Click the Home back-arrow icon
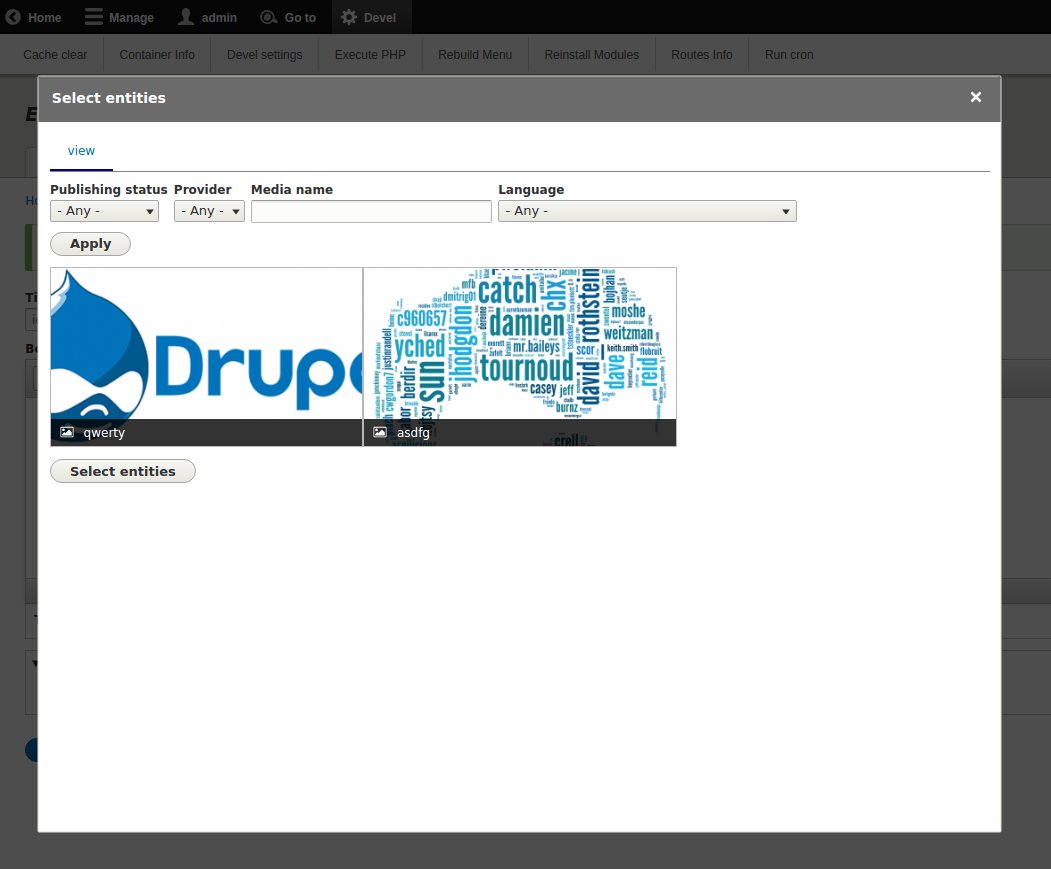 click(x=13, y=17)
